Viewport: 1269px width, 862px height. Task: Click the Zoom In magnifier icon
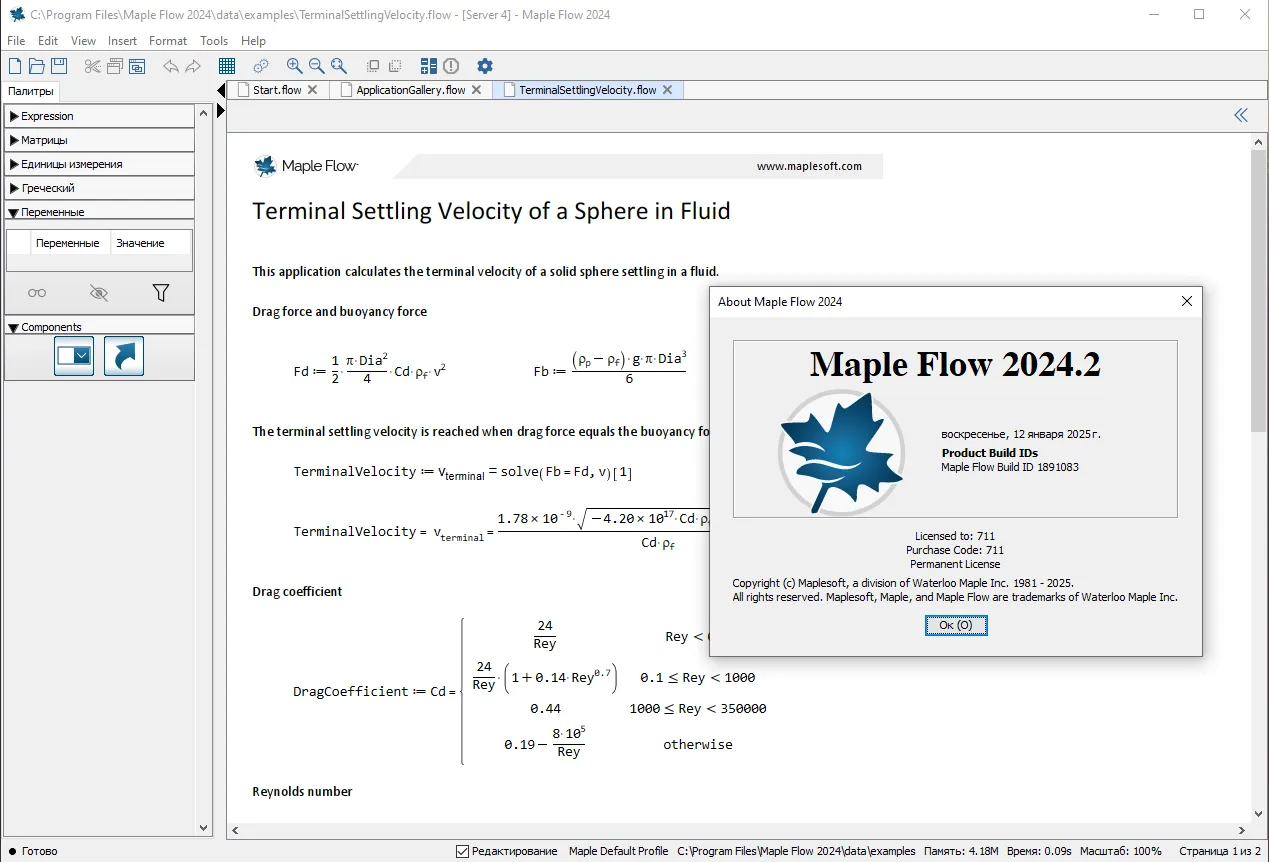pyautogui.click(x=295, y=66)
